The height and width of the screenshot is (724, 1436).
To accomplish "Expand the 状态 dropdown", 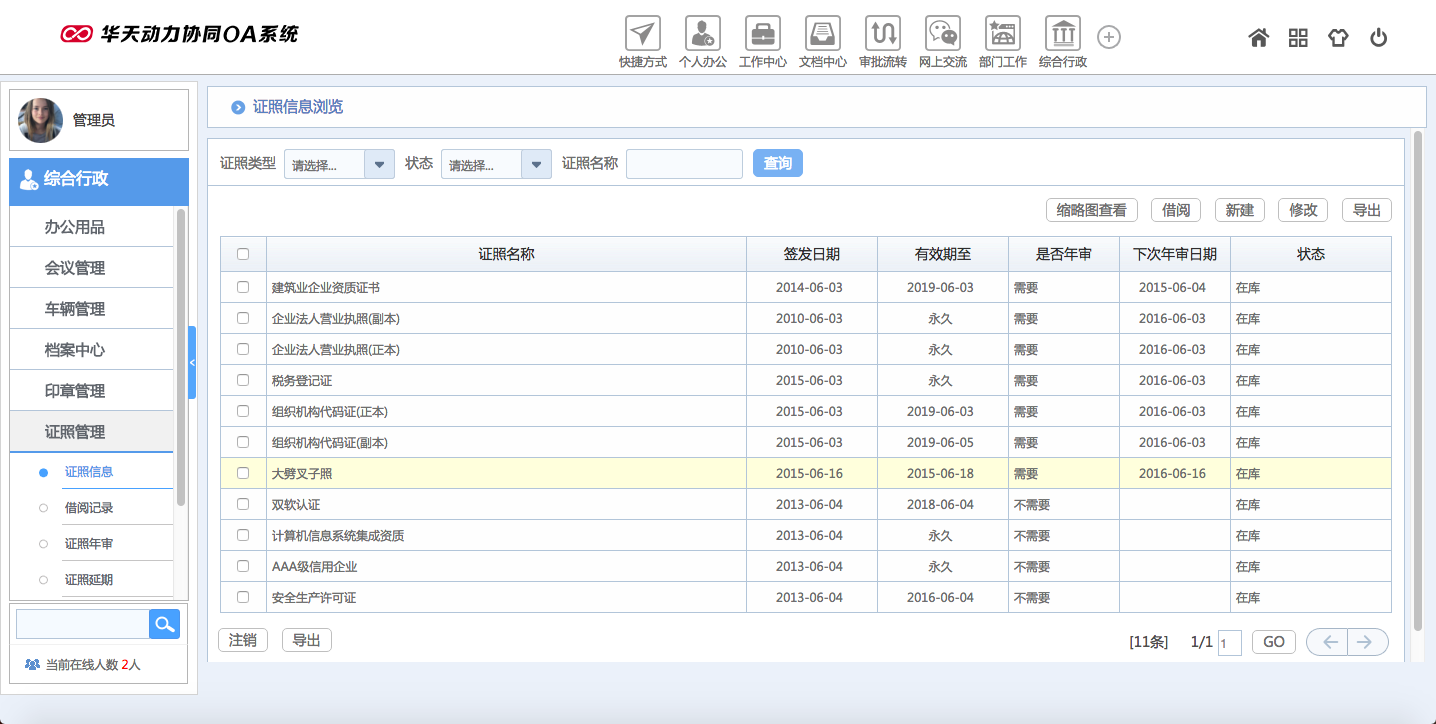I will pos(536,165).
